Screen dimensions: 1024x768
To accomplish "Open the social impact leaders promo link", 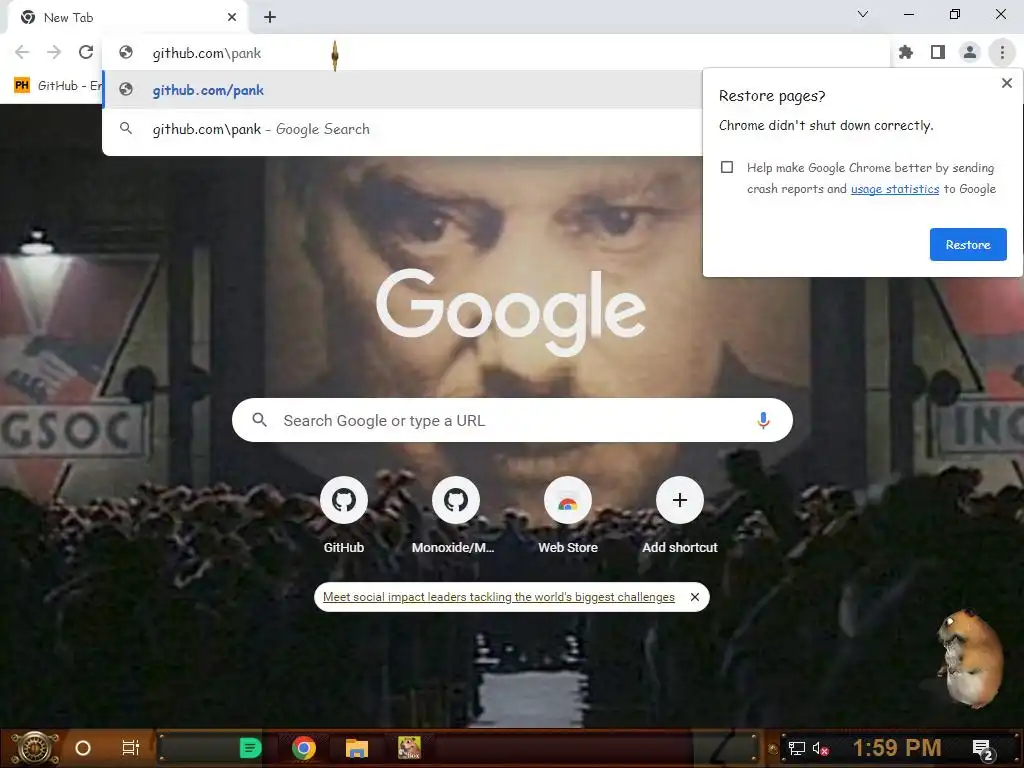I will coord(498,597).
